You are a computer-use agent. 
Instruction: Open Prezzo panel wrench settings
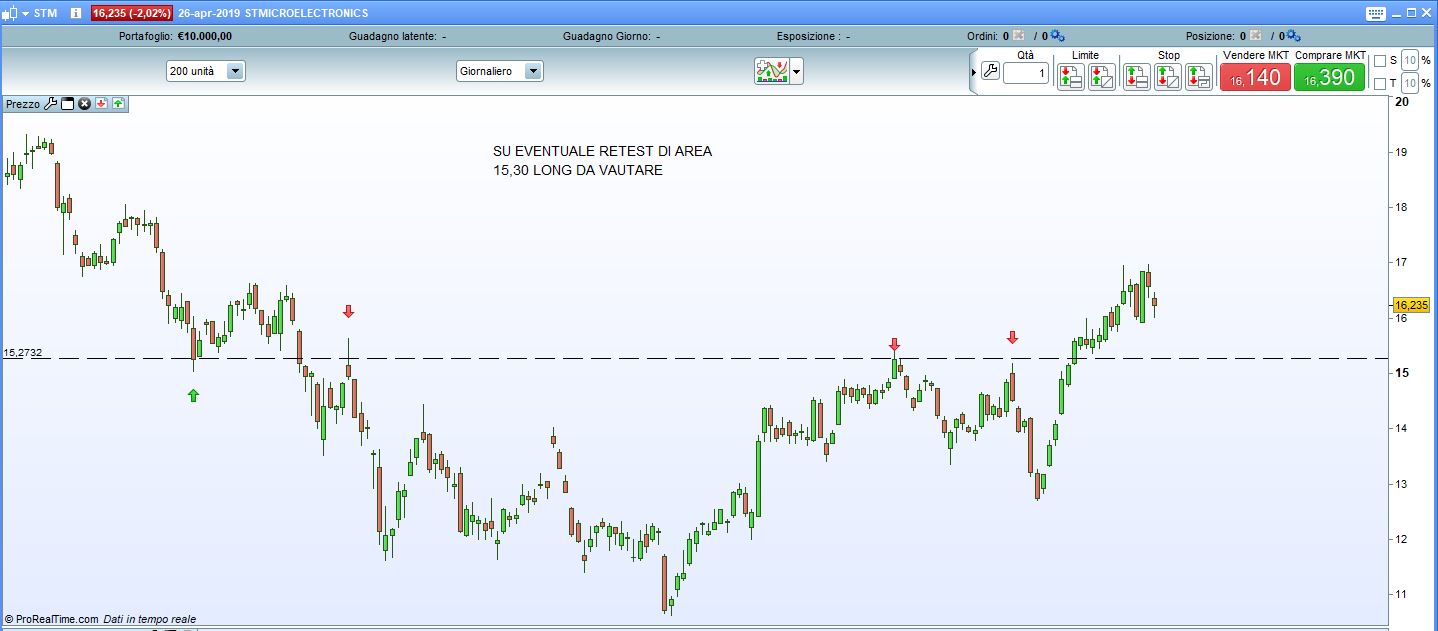point(51,103)
